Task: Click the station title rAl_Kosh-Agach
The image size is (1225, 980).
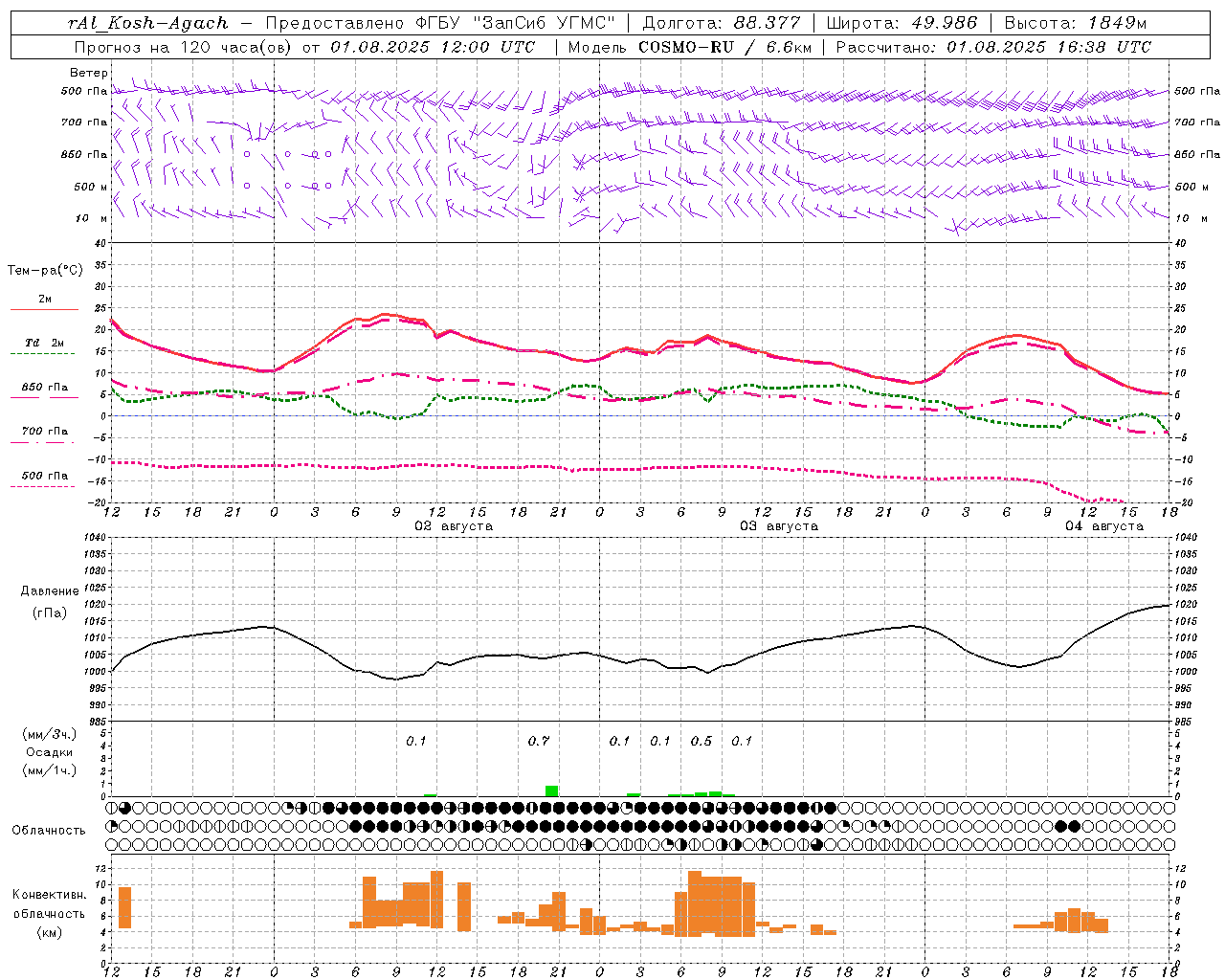Action: tap(148, 23)
